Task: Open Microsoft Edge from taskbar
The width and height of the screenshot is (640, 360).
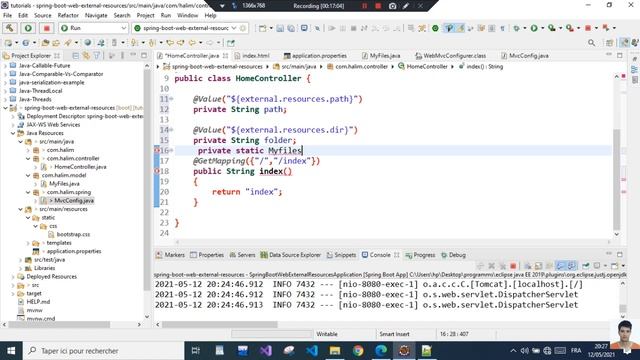Action: [x=381, y=351]
